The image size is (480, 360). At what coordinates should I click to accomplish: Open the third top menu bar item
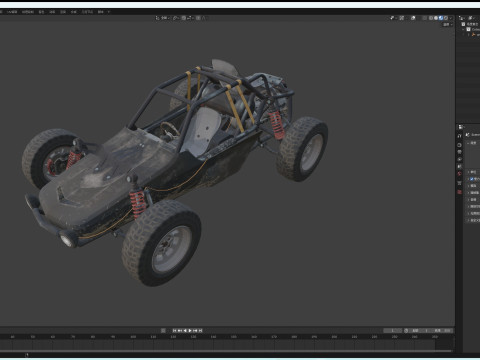coord(28,12)
